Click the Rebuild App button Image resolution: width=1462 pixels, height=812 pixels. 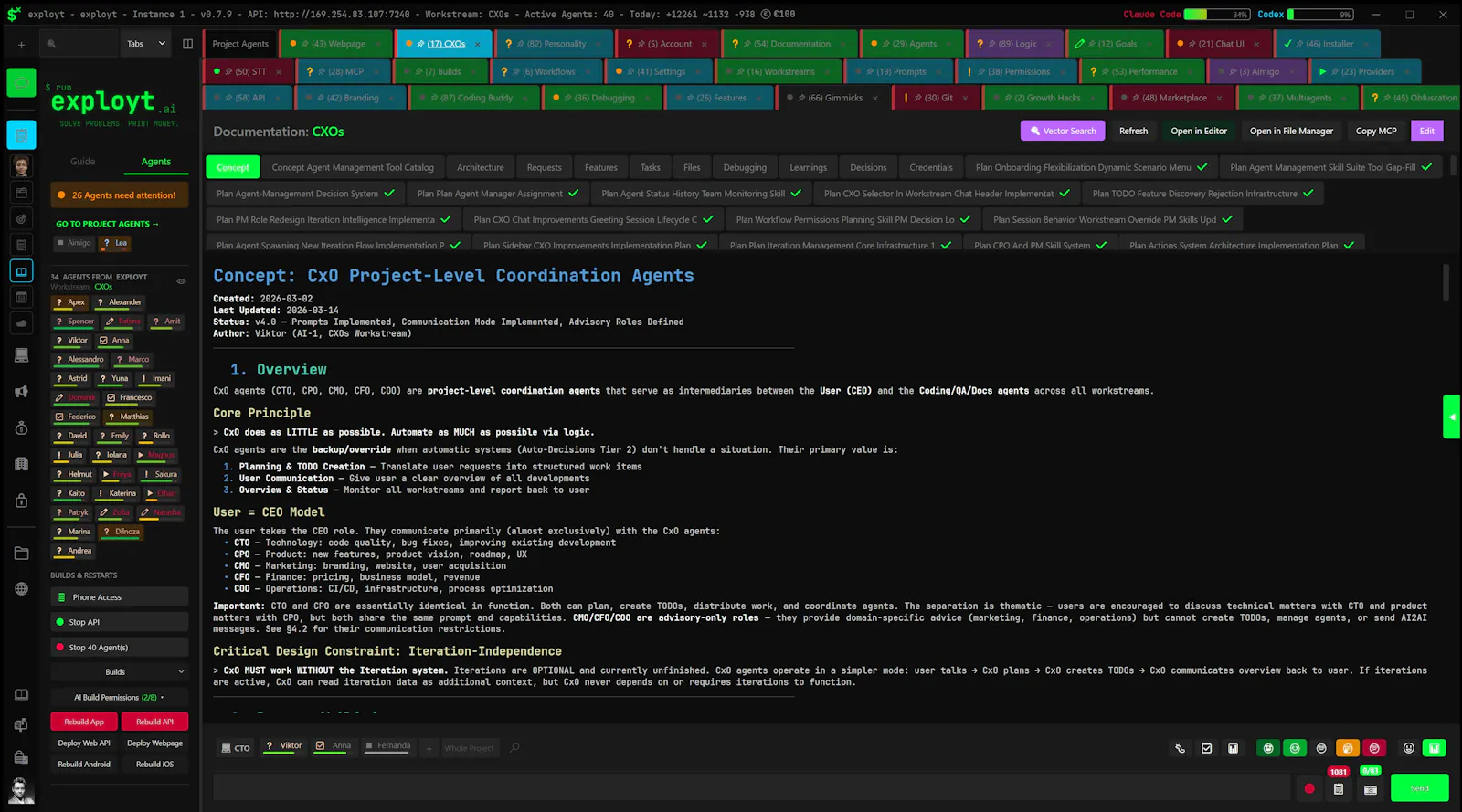(83, 722)
